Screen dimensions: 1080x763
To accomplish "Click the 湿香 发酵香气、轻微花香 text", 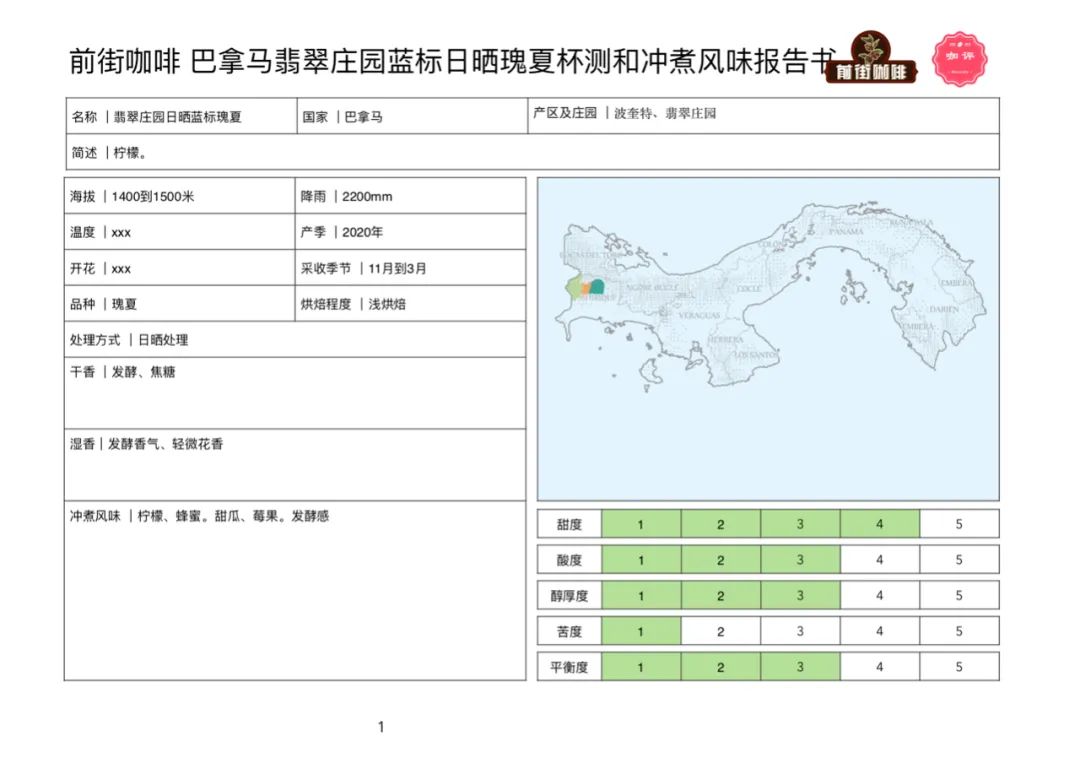I will click(146, 444).
